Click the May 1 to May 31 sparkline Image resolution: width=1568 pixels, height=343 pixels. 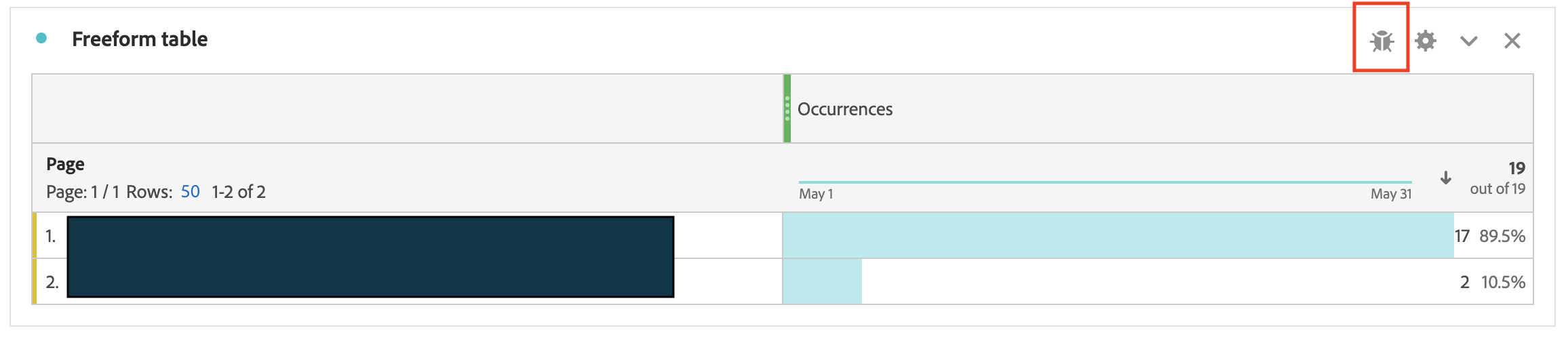pyautogui.click(x=1105, y=182)
